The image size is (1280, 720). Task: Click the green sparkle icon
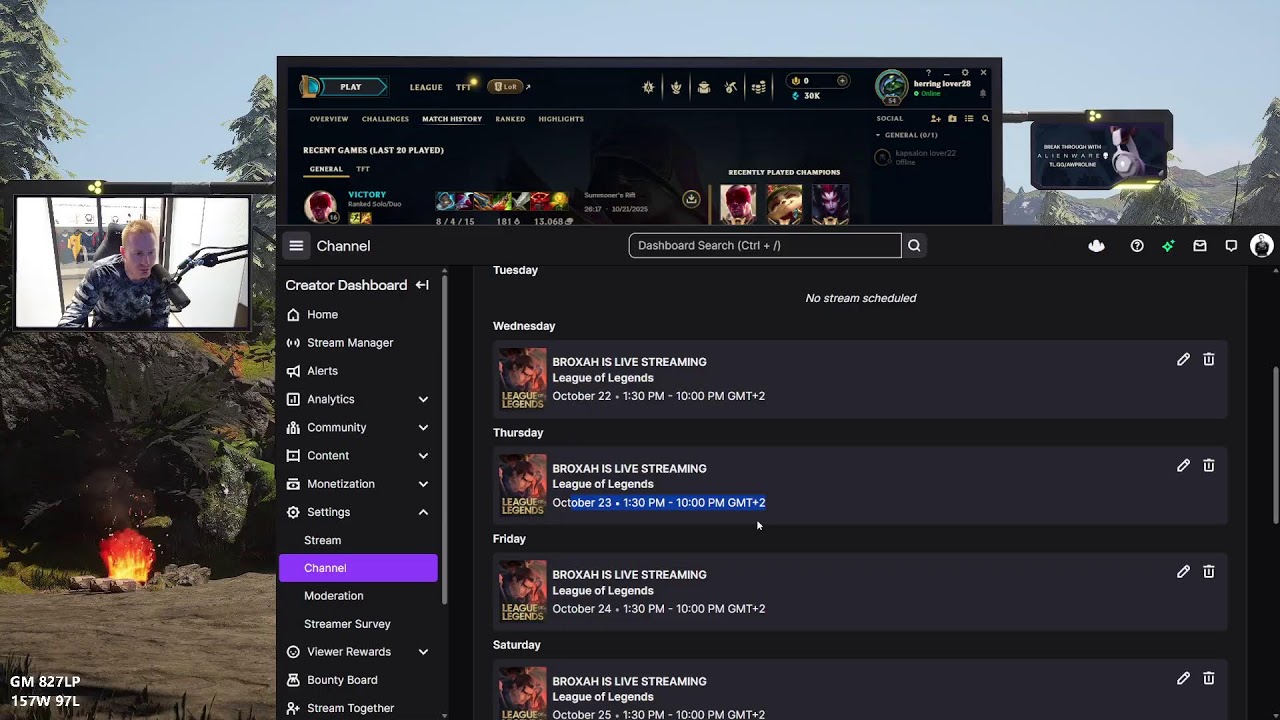coord(1168,245)
